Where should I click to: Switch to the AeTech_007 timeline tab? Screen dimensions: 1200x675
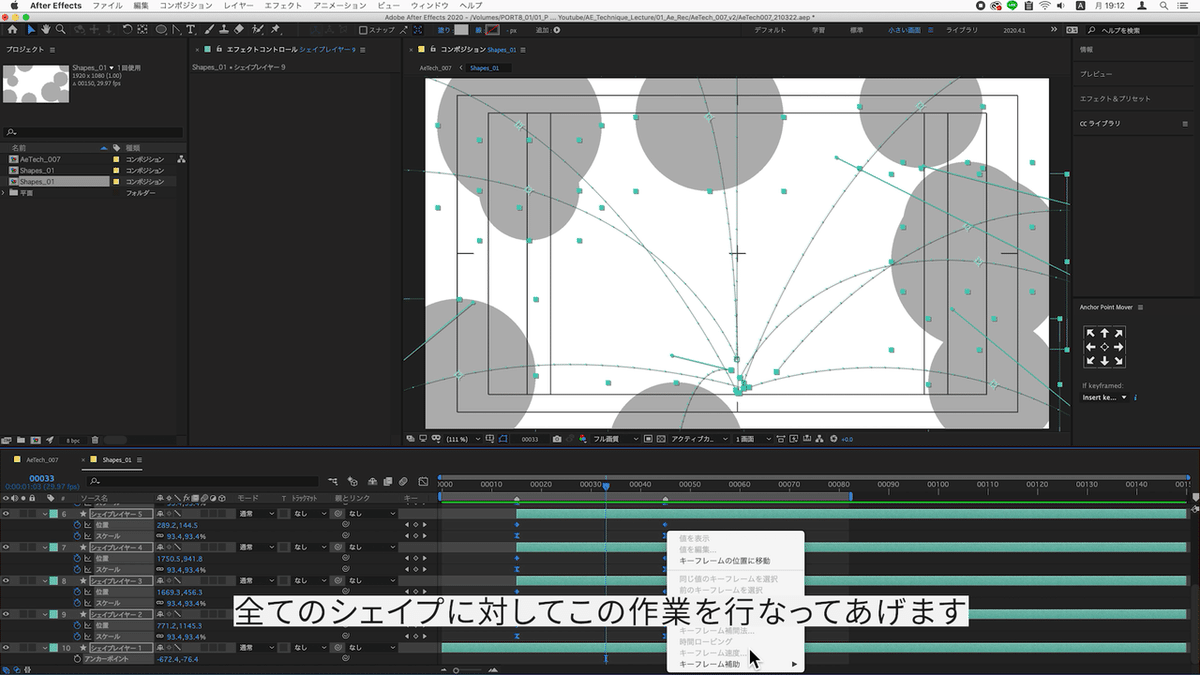tap(42, 460)
